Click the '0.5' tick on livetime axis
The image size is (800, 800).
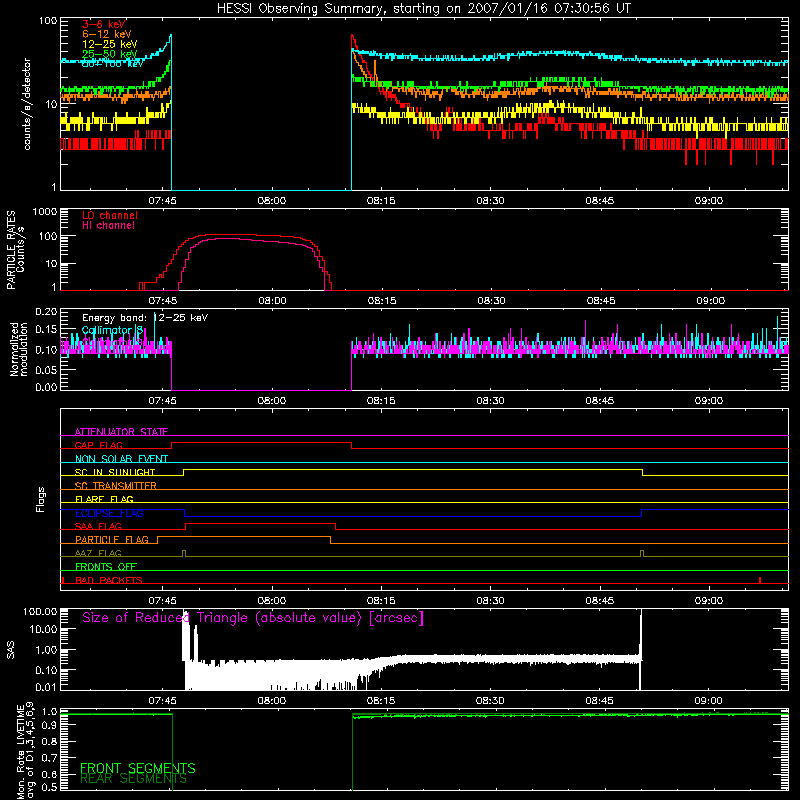(49, 787)
